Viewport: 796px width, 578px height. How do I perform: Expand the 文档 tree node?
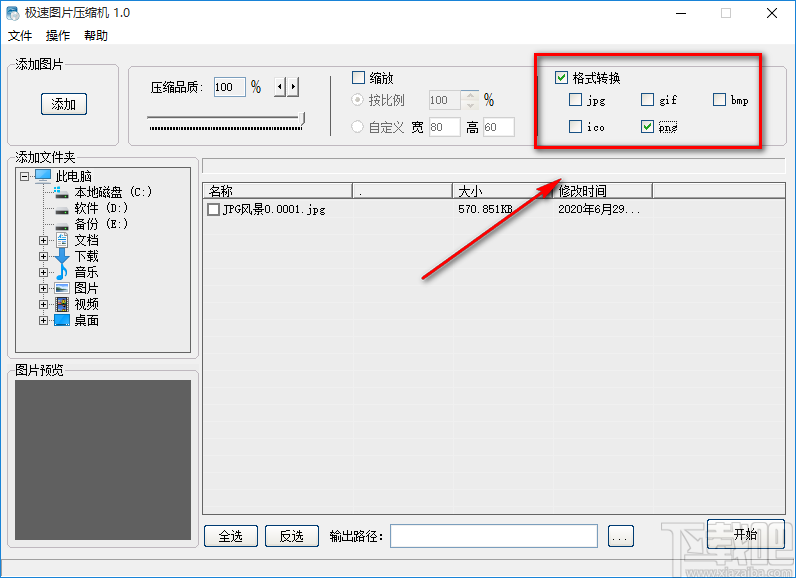coord(44,241)
